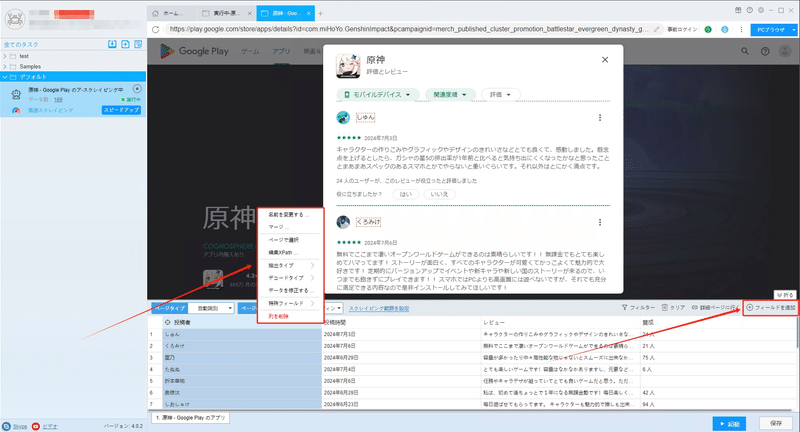800x432 pixels.
Task: Reload the page with the refresh icon
Action: pyautogui.click(x=156, y=30)
